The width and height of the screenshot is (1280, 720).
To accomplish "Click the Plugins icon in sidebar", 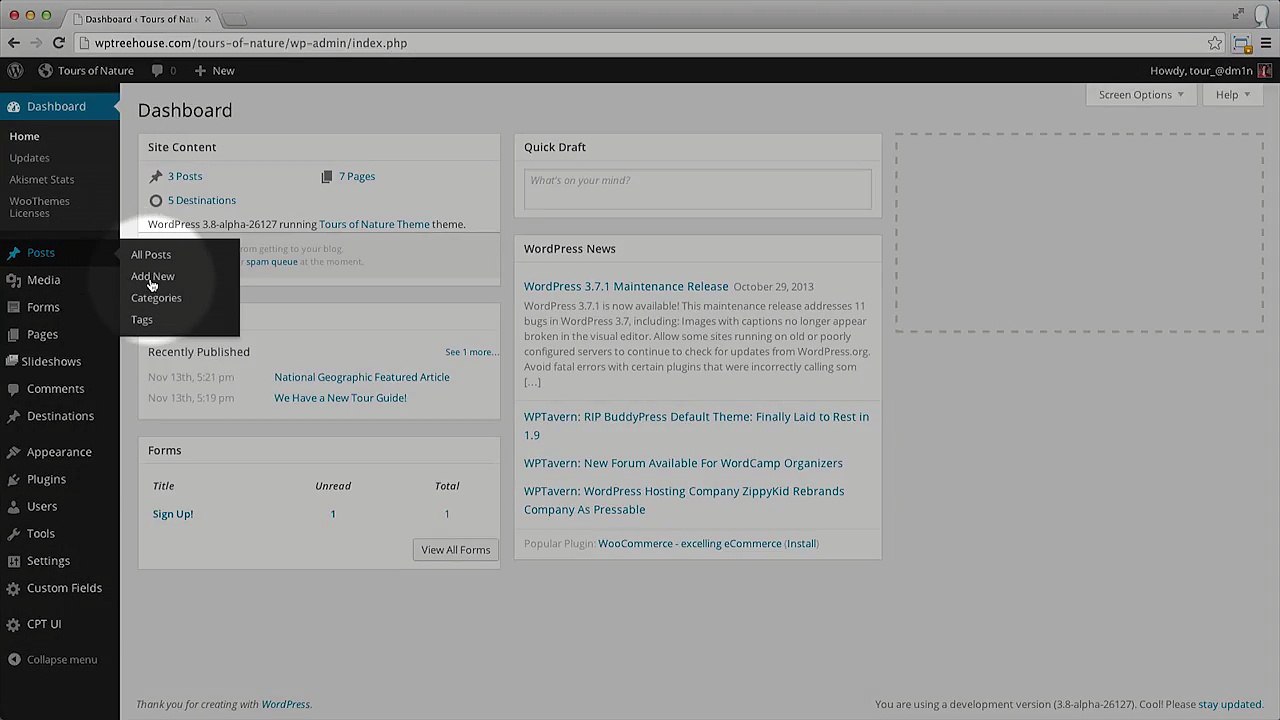I will click(13, 479).
